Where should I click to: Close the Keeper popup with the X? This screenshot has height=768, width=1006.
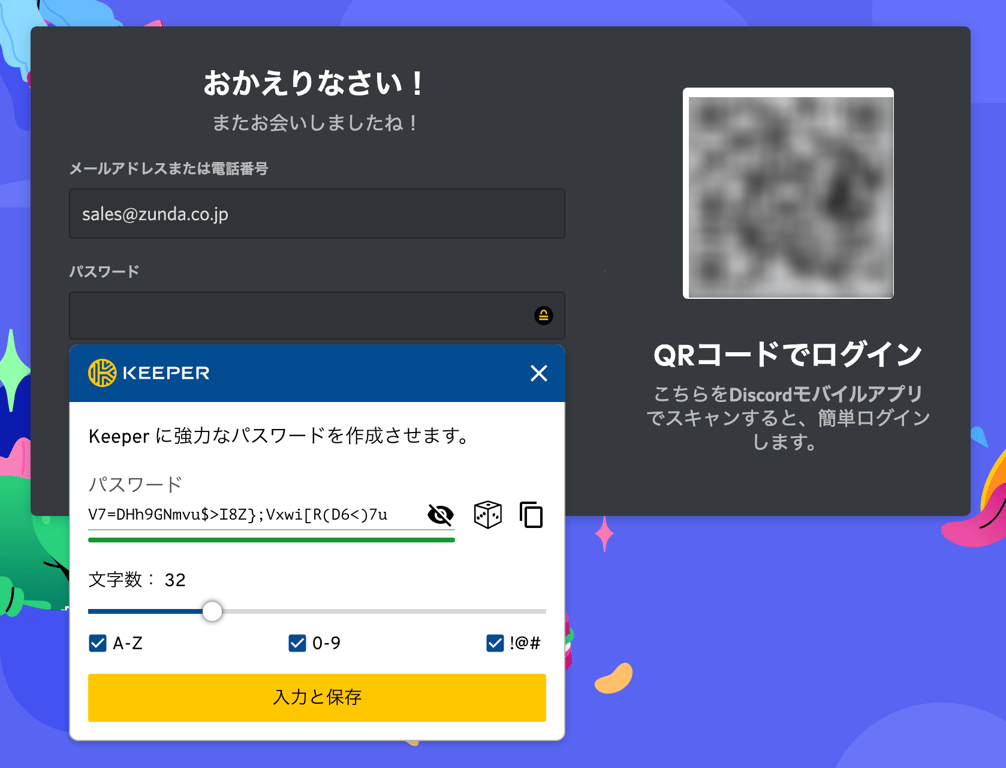[x=538, y=373]
